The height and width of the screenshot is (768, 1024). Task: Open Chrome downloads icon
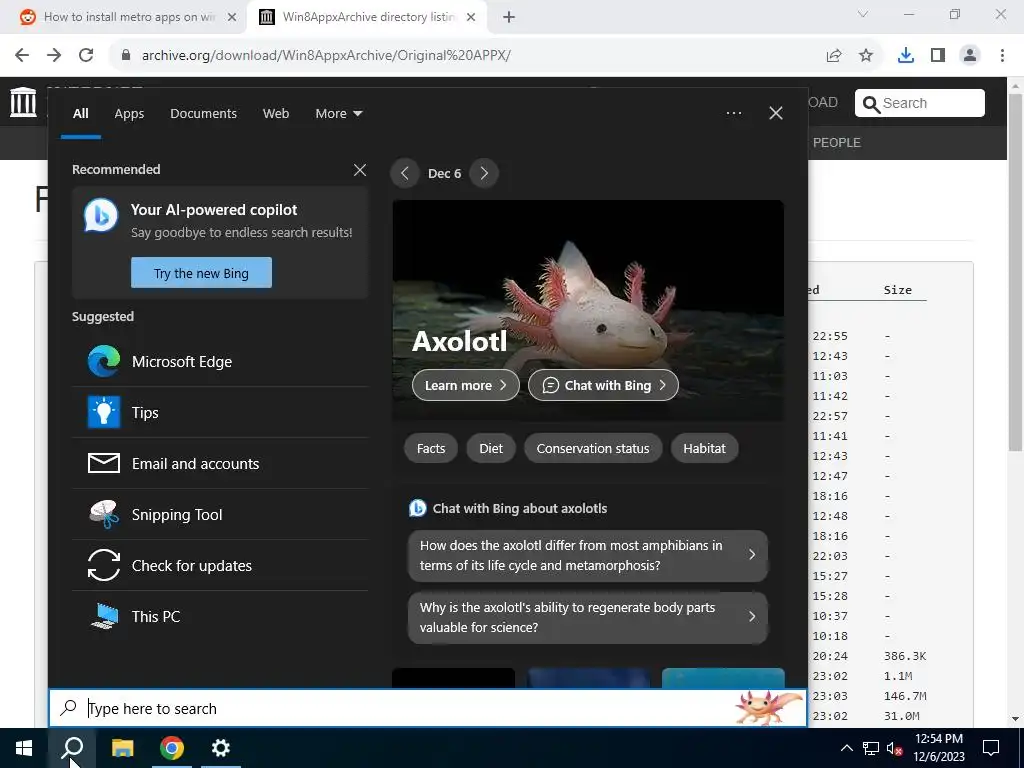tap(906, 56)
